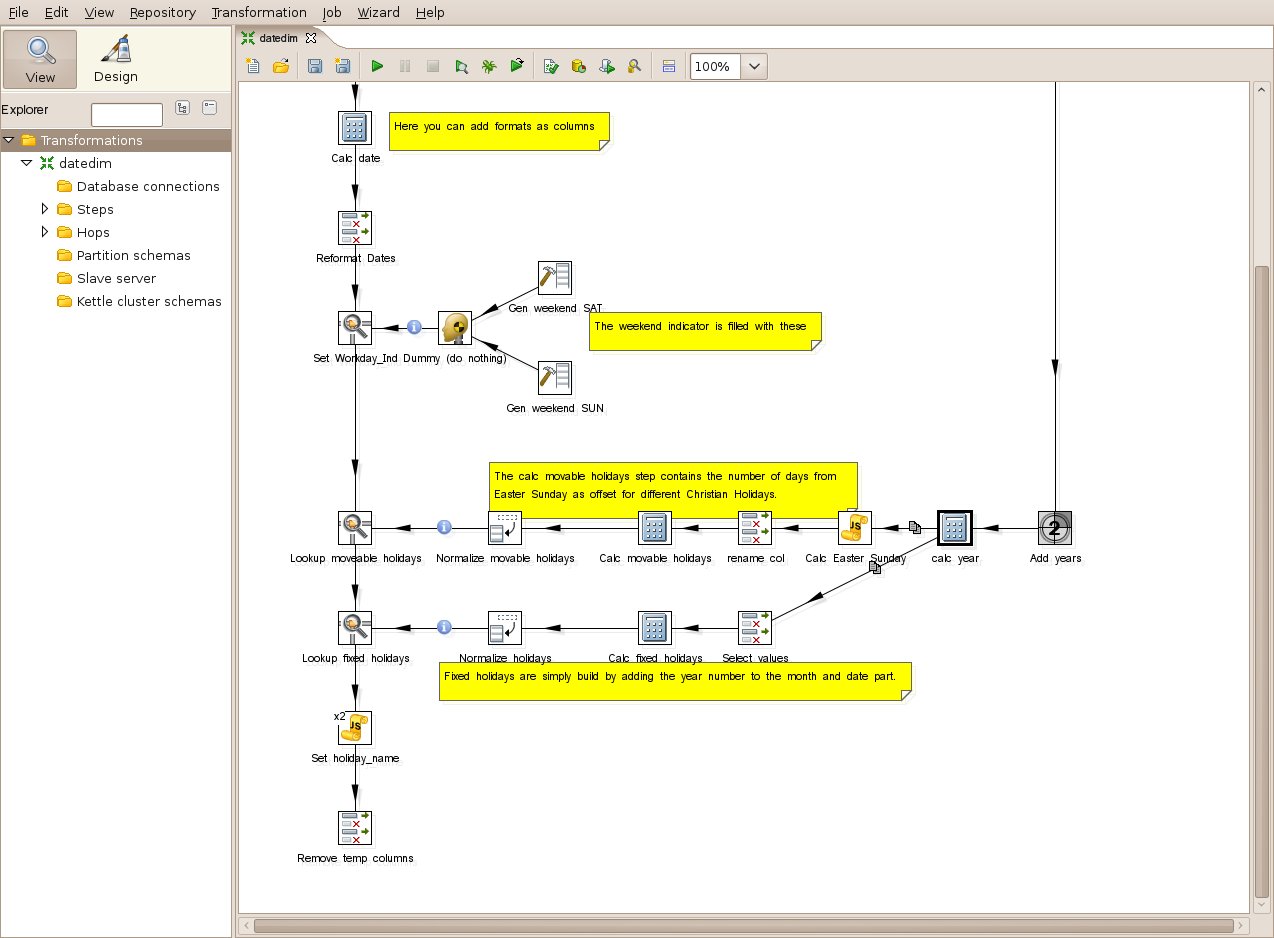Select the Lookup moveable holidays step
The image size is (1274, 938).
coord(355,527)
